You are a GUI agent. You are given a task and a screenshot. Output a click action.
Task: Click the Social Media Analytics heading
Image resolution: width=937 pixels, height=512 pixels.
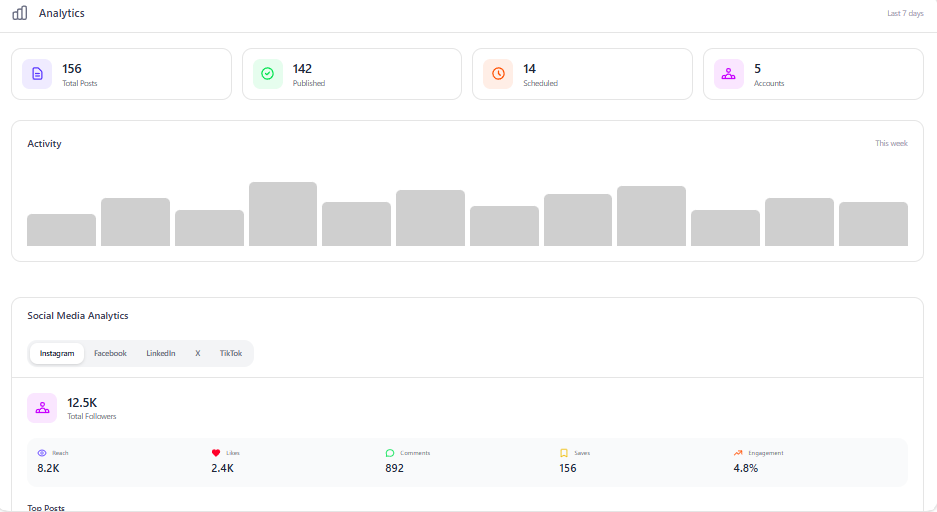78,315
